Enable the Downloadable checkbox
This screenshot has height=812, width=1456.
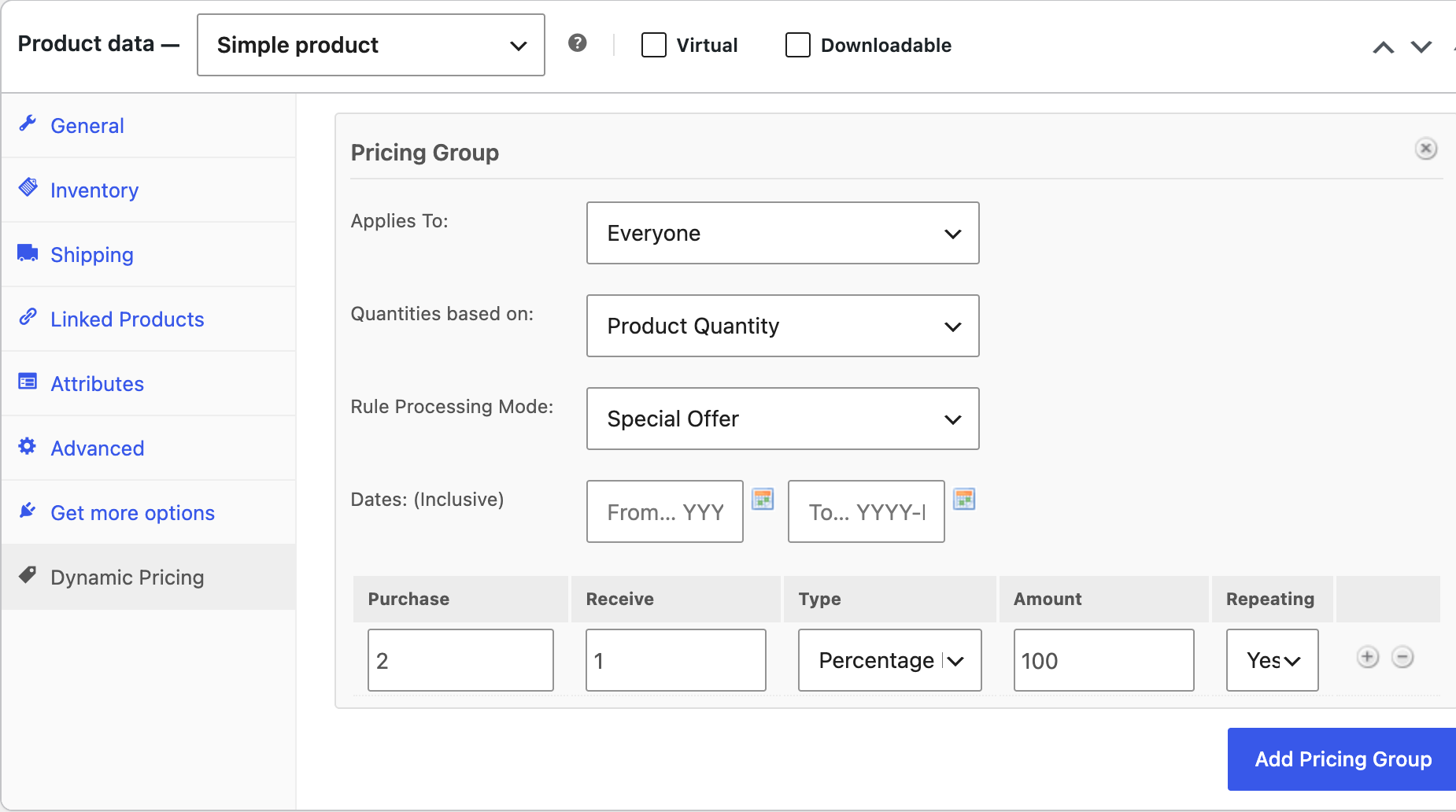coord(798,45)
